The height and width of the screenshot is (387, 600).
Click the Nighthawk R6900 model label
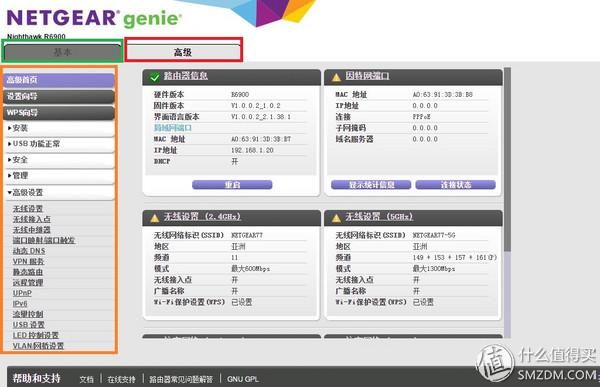(36, 36)
